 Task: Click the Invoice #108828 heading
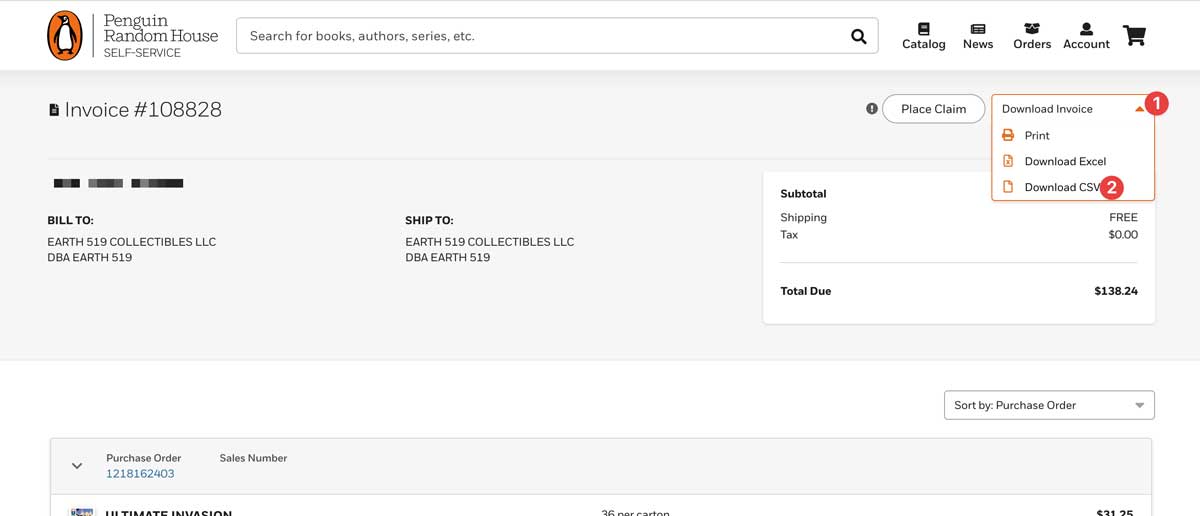[x=143, y=110]
